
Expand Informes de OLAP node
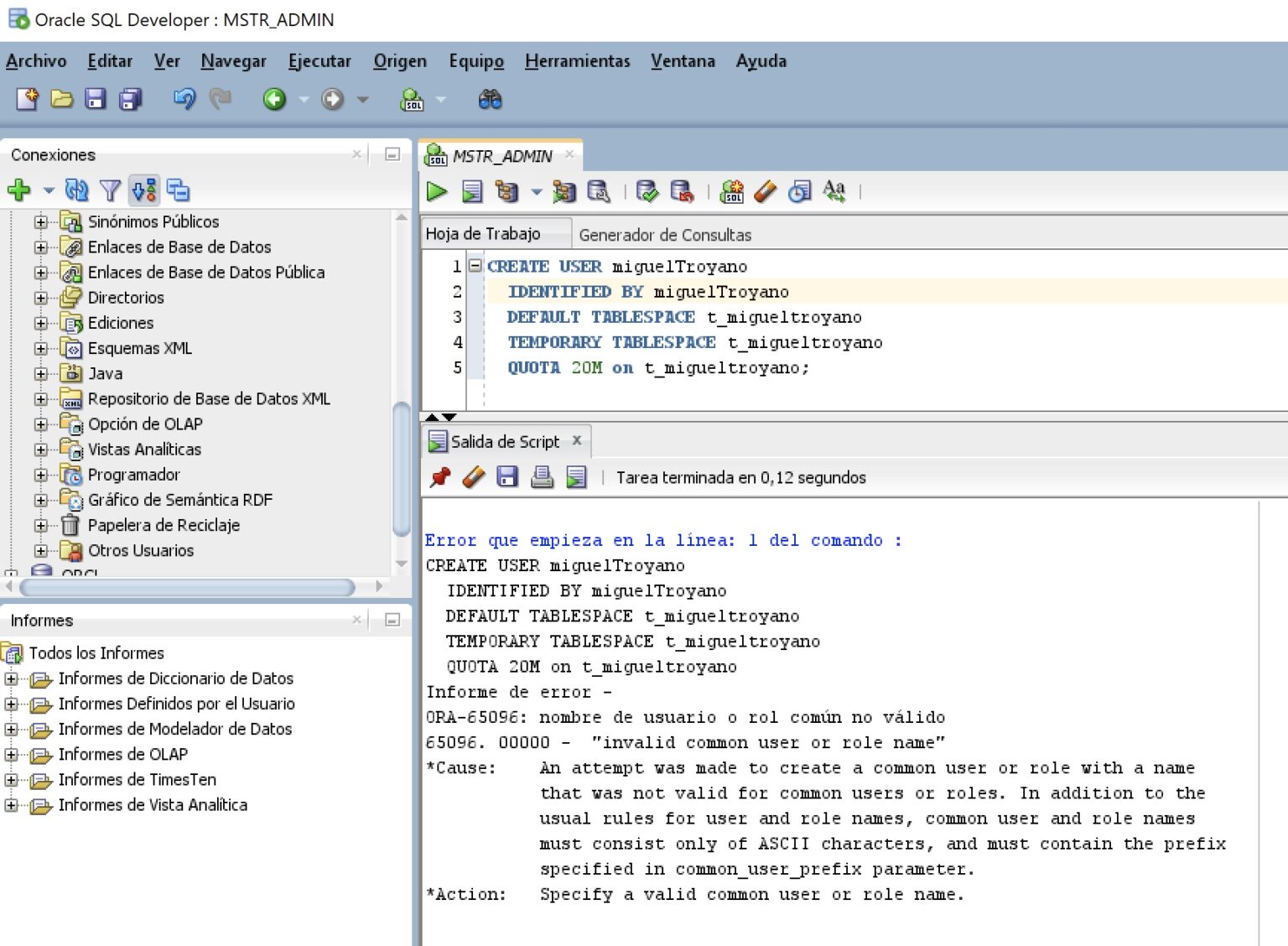tap(11, 755)
